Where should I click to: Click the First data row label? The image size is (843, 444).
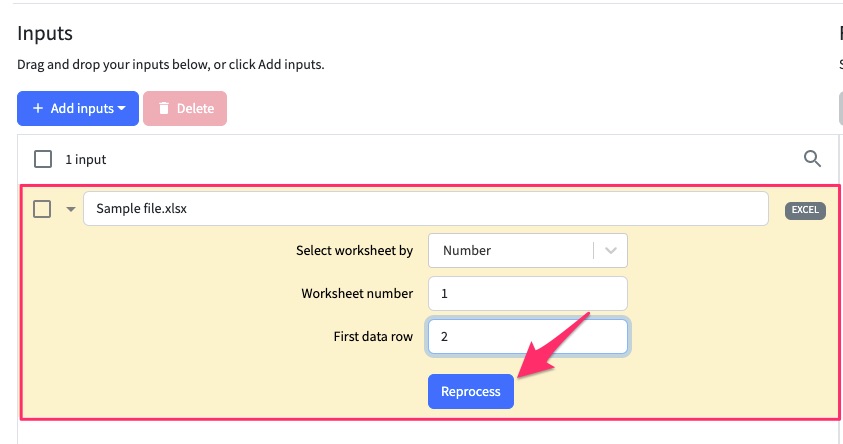[x=373, y=336]
